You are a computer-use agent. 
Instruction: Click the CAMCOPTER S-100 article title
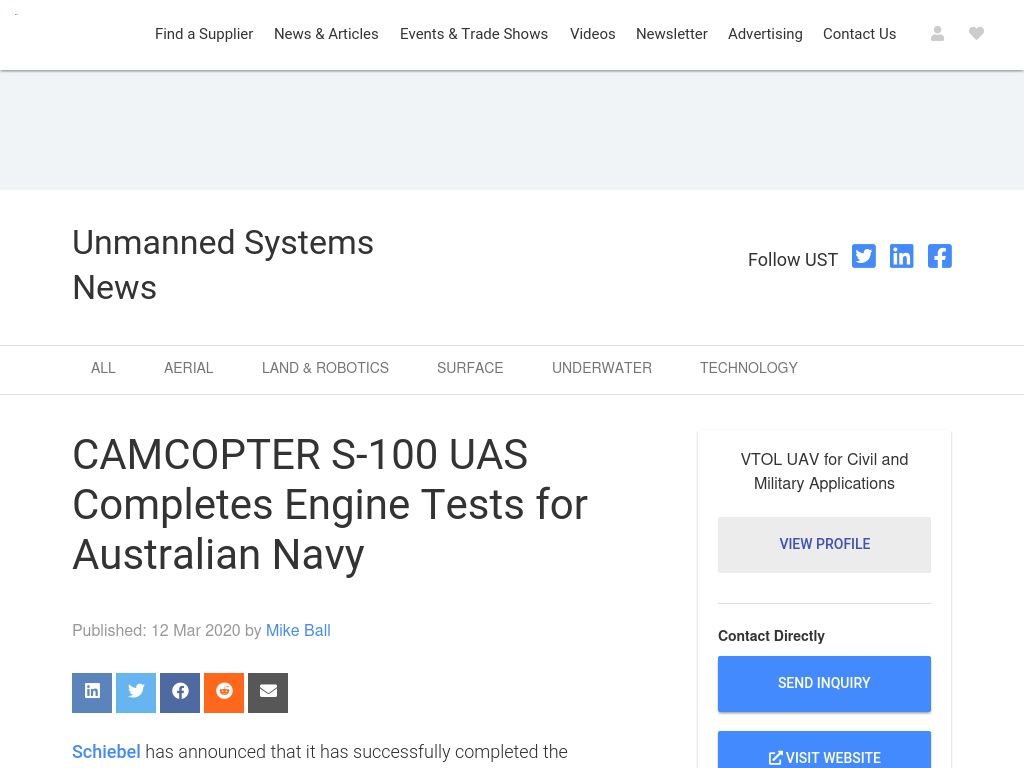pos(330,505)
